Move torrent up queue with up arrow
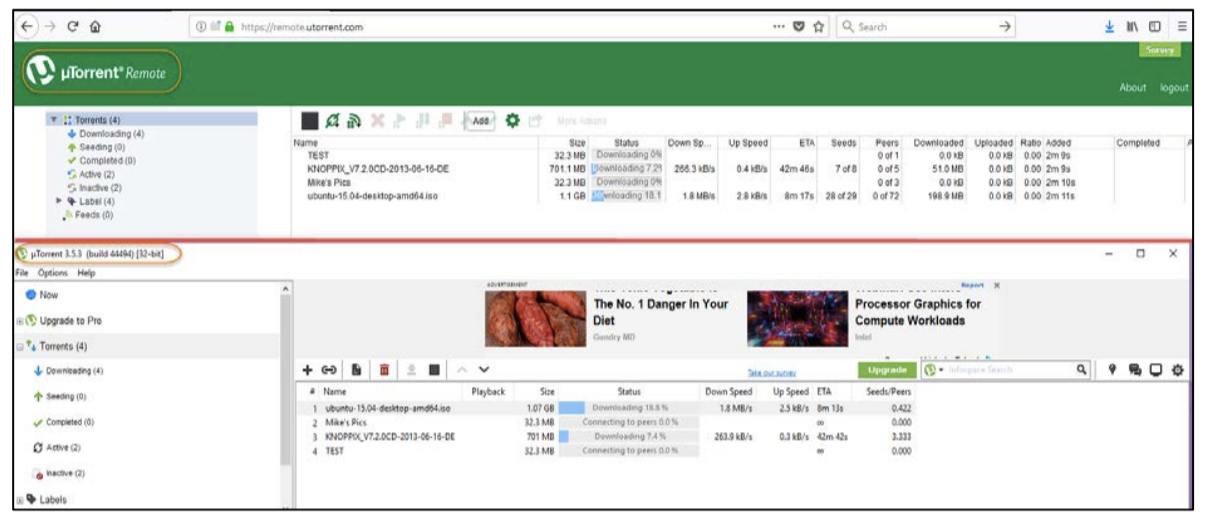 [463, 370]
